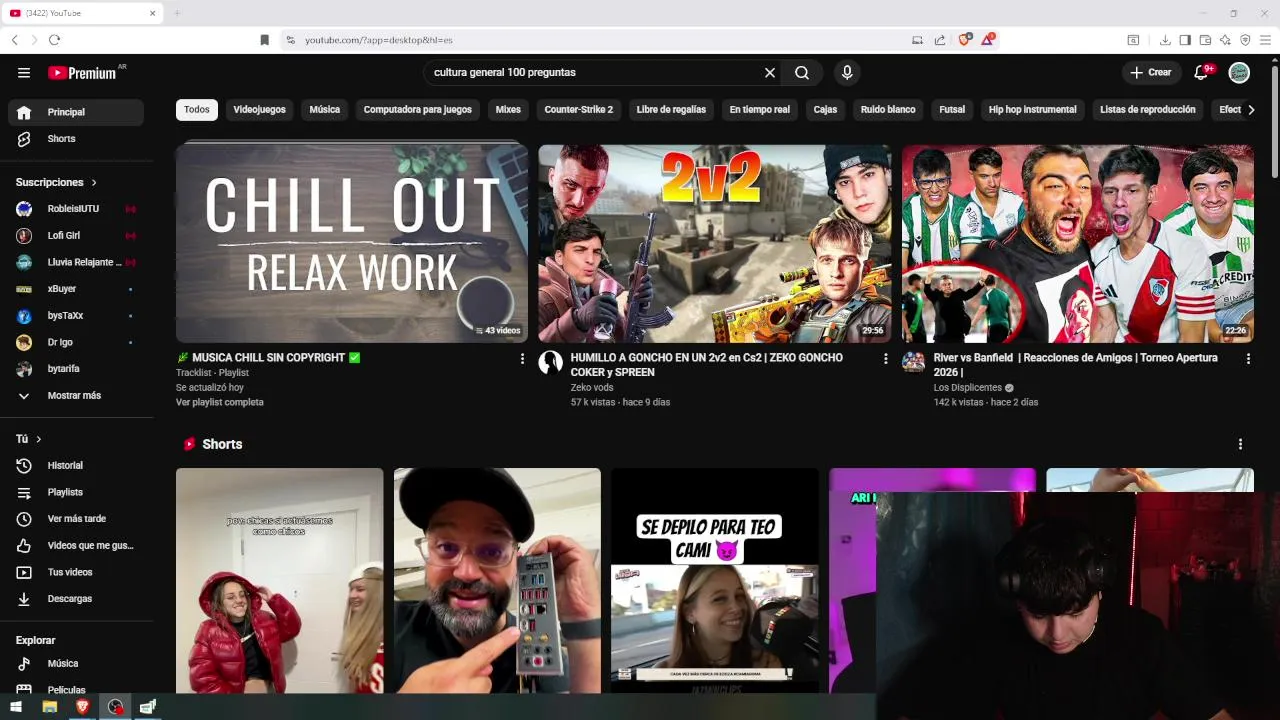This screenshot has height=720, width=1280.
Task: Open the Los Displicentes channel name
Action: point(968,388)
